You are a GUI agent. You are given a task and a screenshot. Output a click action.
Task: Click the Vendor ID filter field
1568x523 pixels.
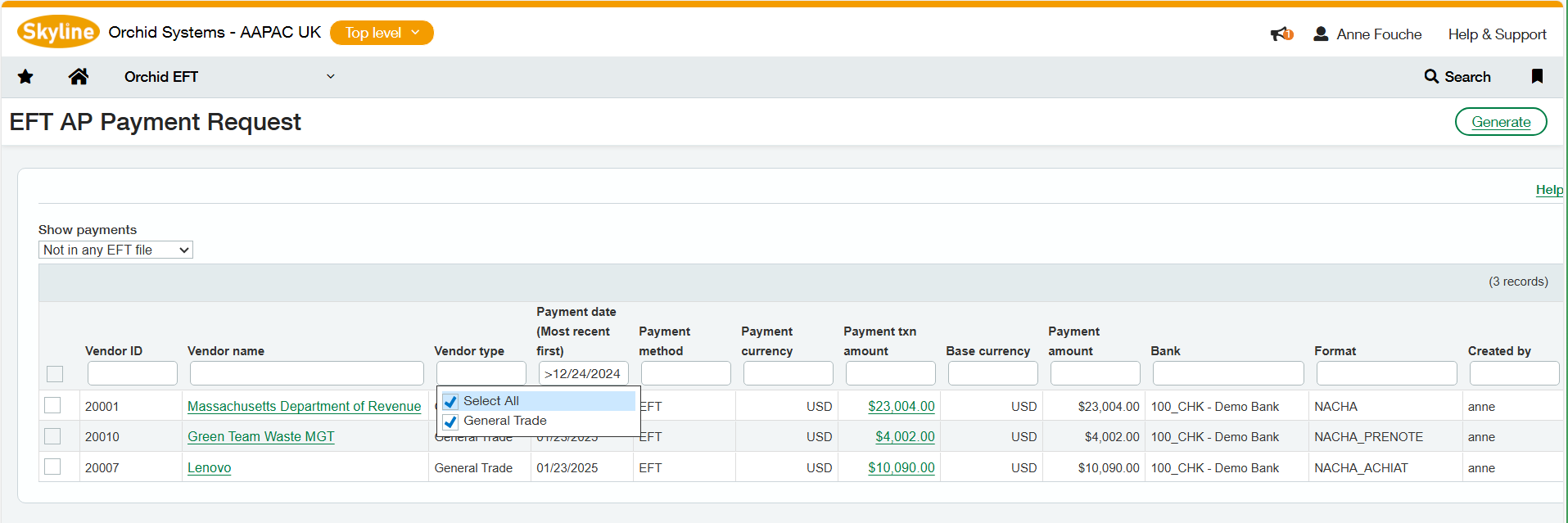coord(133,374)
